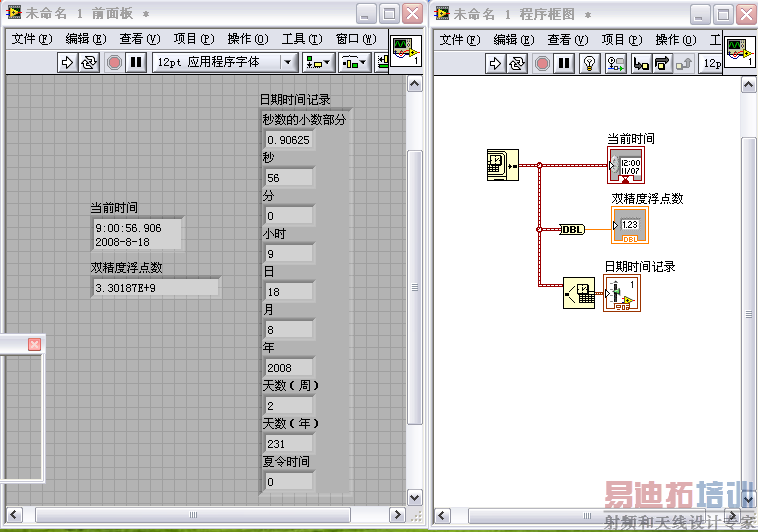Run the VI from block diagram toolbar
Image resolution: width=758 pixels, height=532 pixels.
(x=495, y=63)
